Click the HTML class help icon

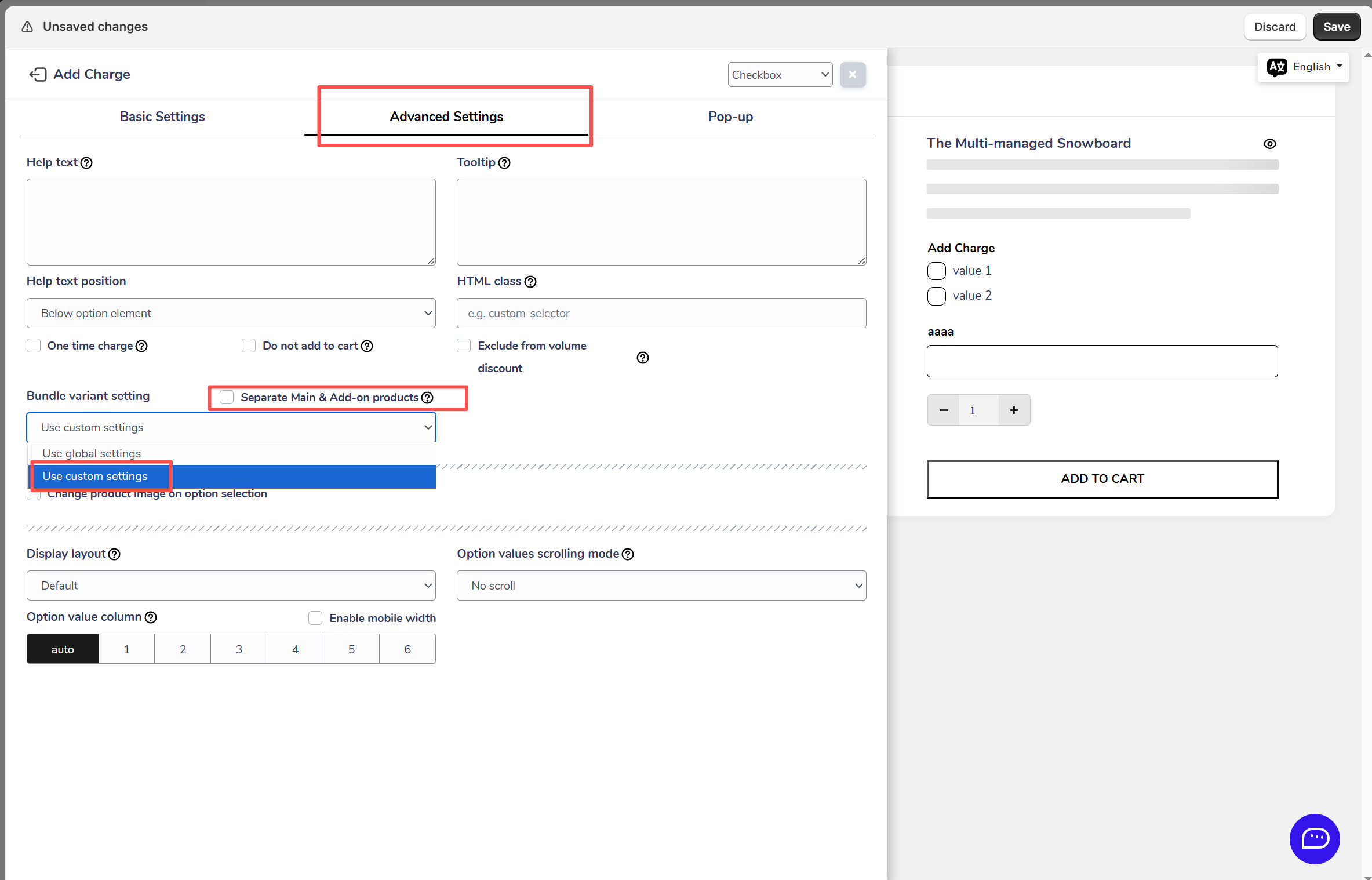point(530,282)
